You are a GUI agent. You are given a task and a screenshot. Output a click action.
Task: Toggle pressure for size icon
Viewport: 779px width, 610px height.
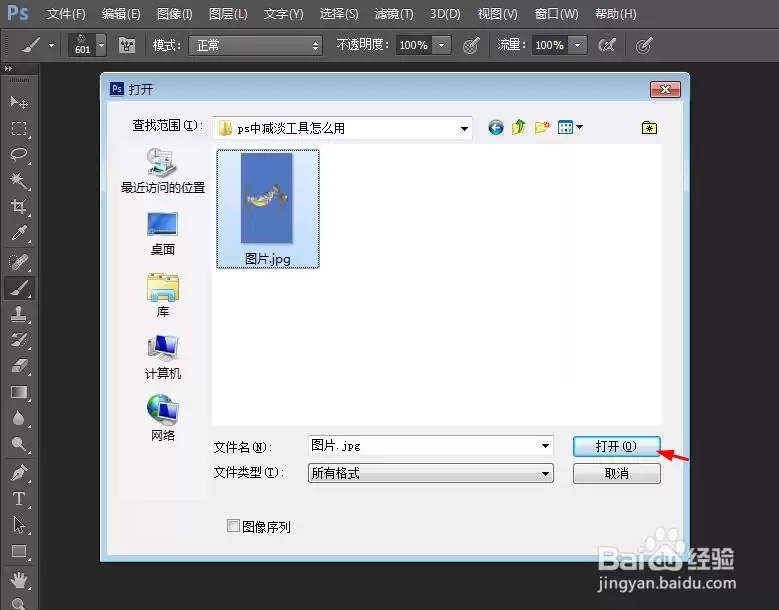pyautogui.click(x=643, y=46)
